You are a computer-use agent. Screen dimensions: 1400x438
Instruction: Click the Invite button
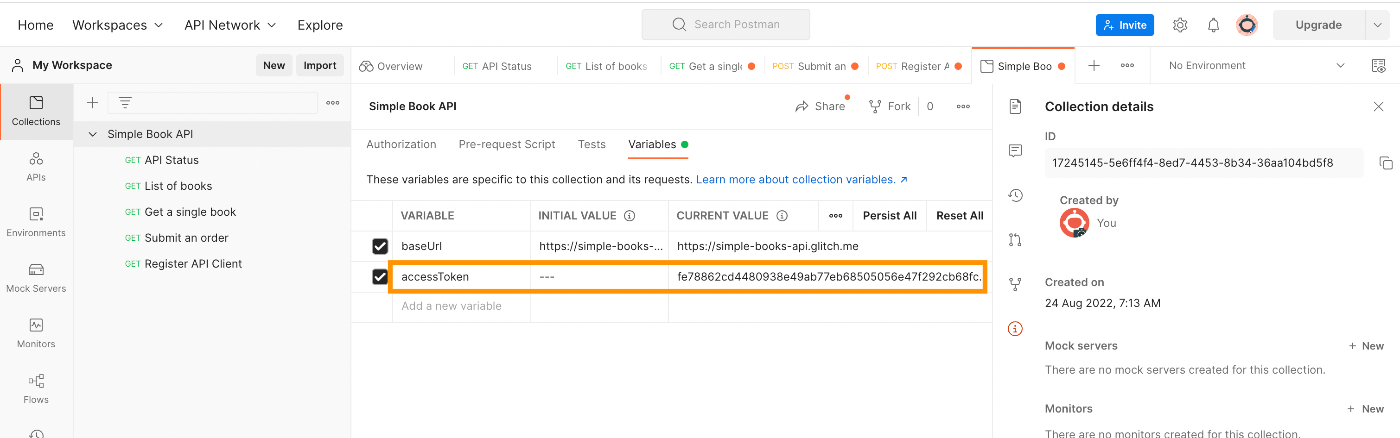1125,25
